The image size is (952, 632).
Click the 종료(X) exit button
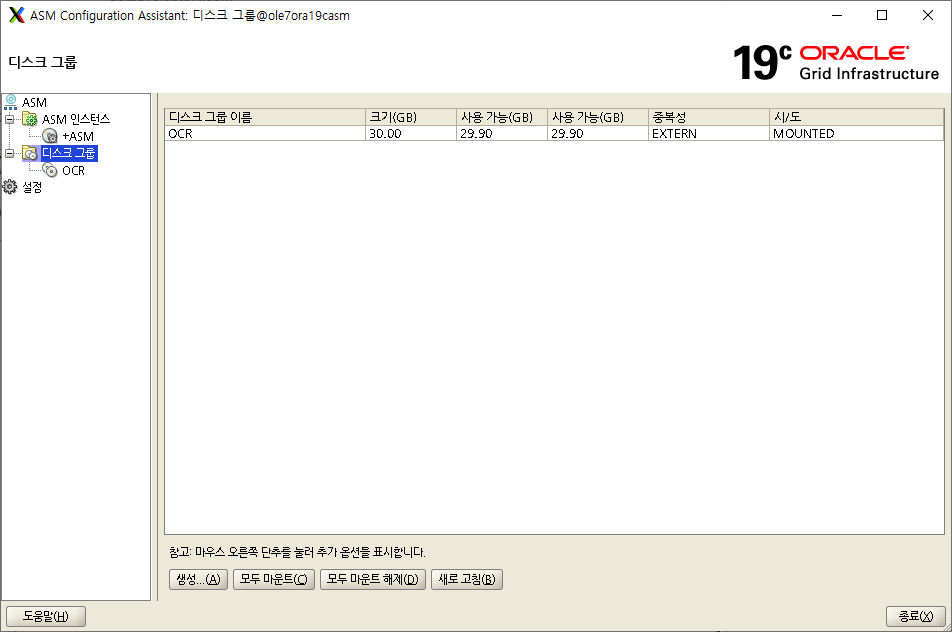coord(916,616)
